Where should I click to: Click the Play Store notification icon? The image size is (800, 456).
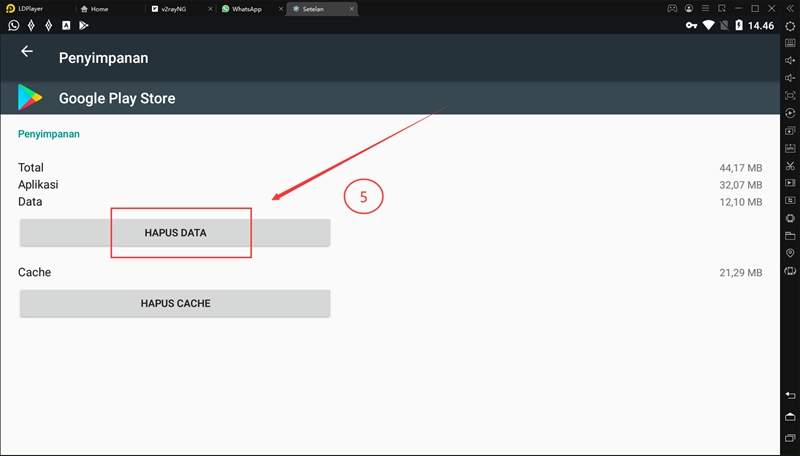point(83,25)
